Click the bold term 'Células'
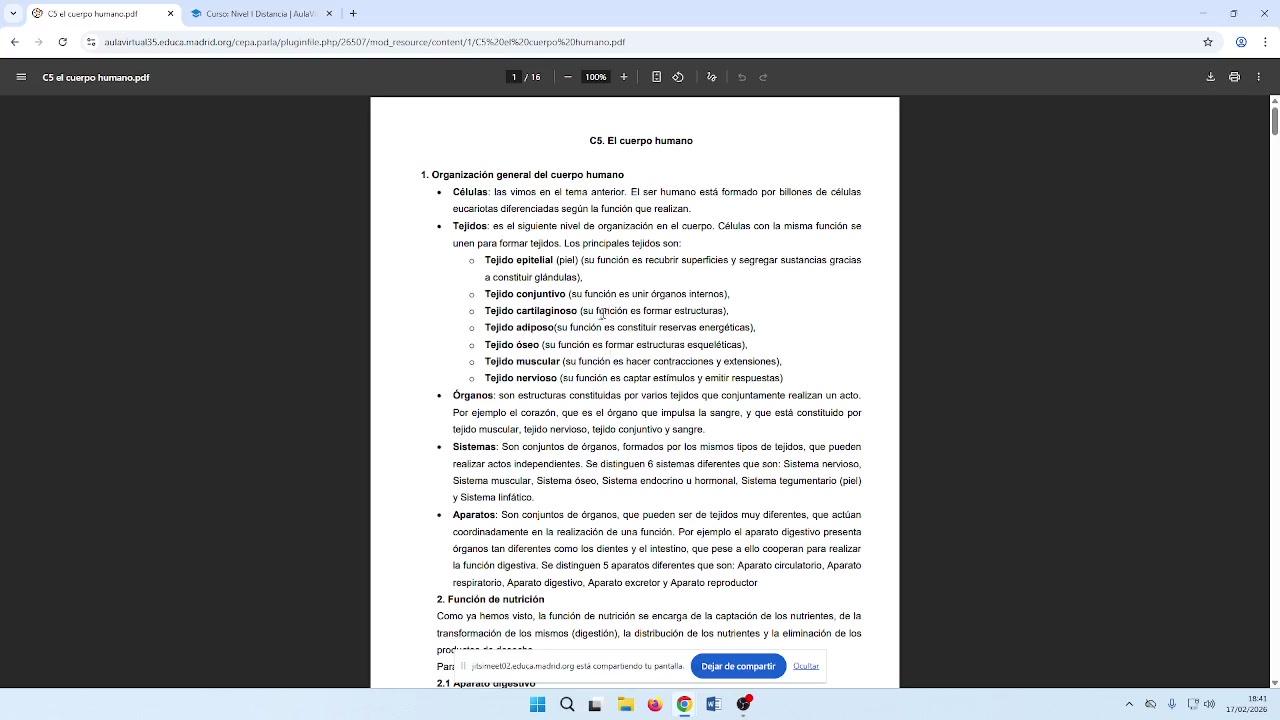 tap(470, 192)
